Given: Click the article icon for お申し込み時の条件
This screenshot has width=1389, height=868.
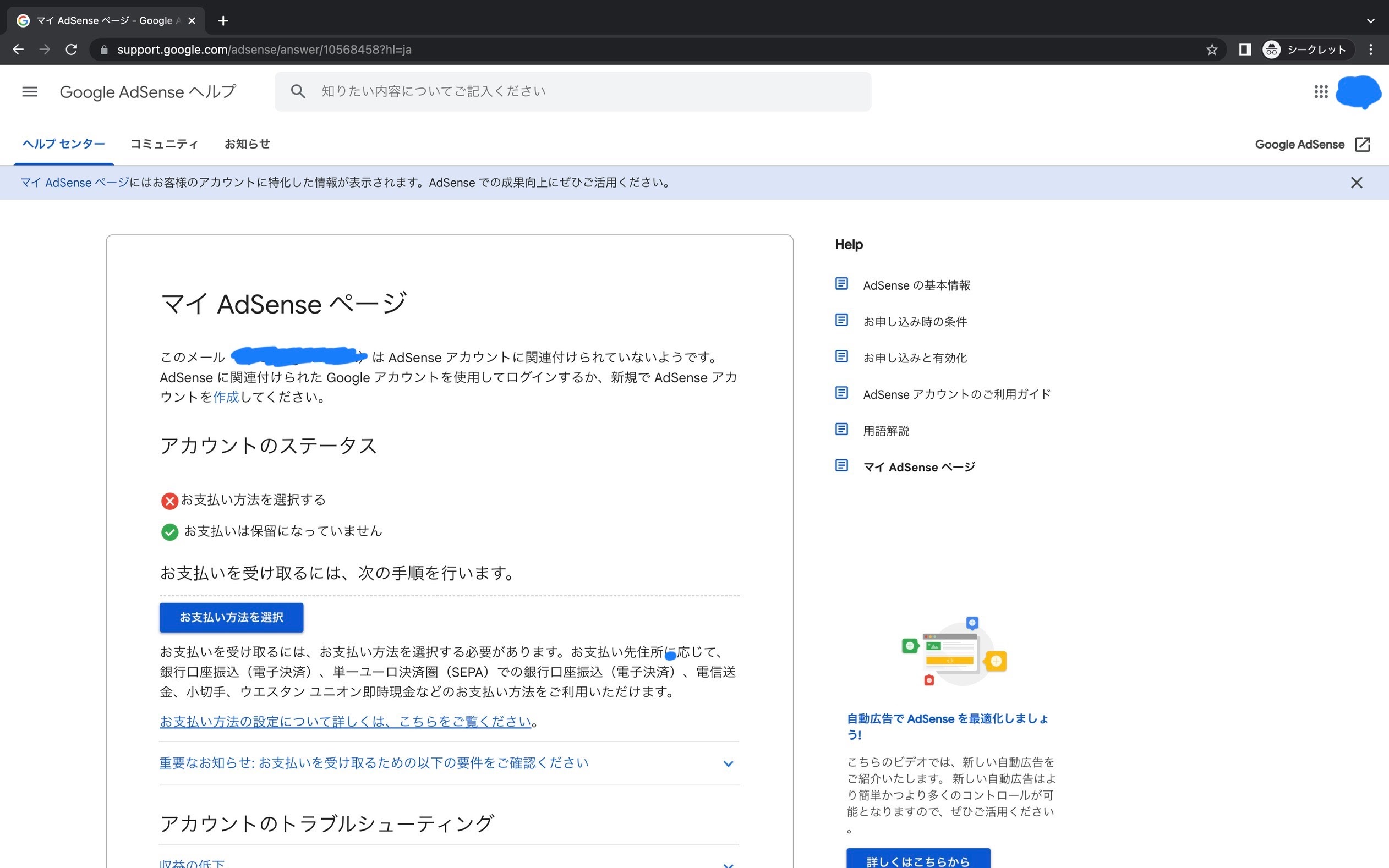Looking at the screenshot, I should tap(841, 320).
